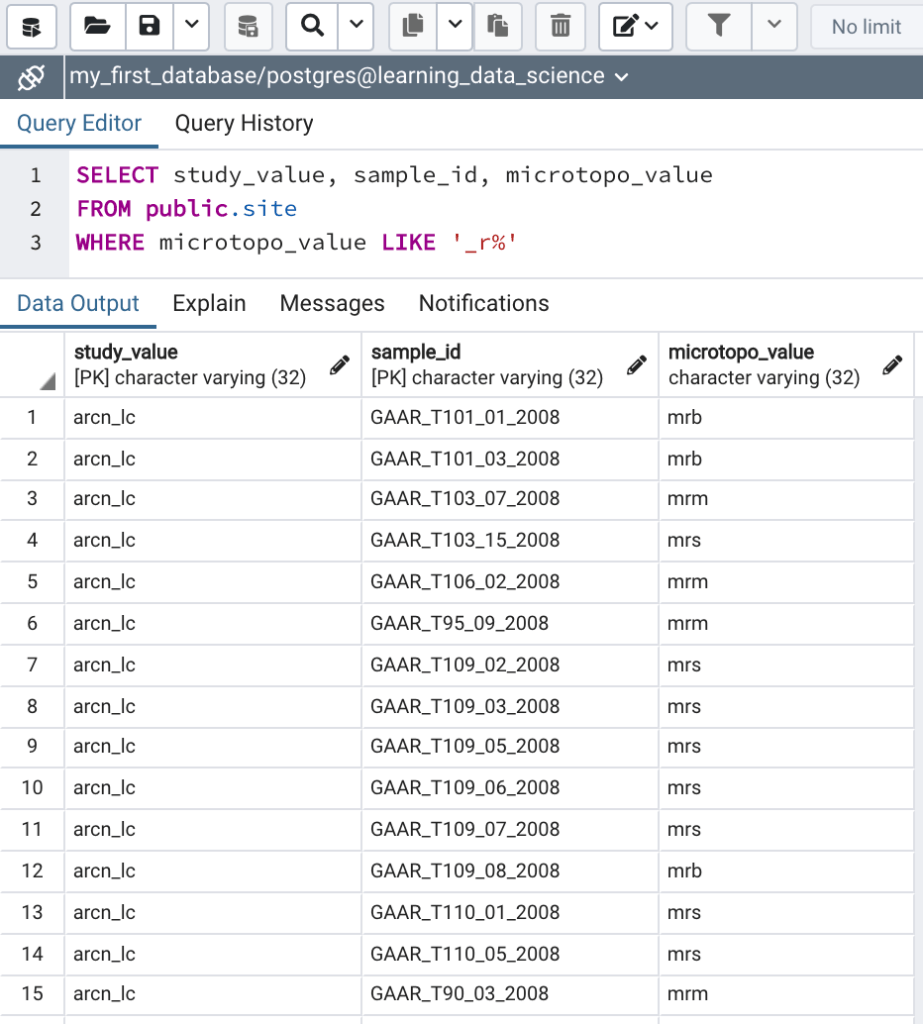Click the pencil icon in the microtopo_value column header

893,365
